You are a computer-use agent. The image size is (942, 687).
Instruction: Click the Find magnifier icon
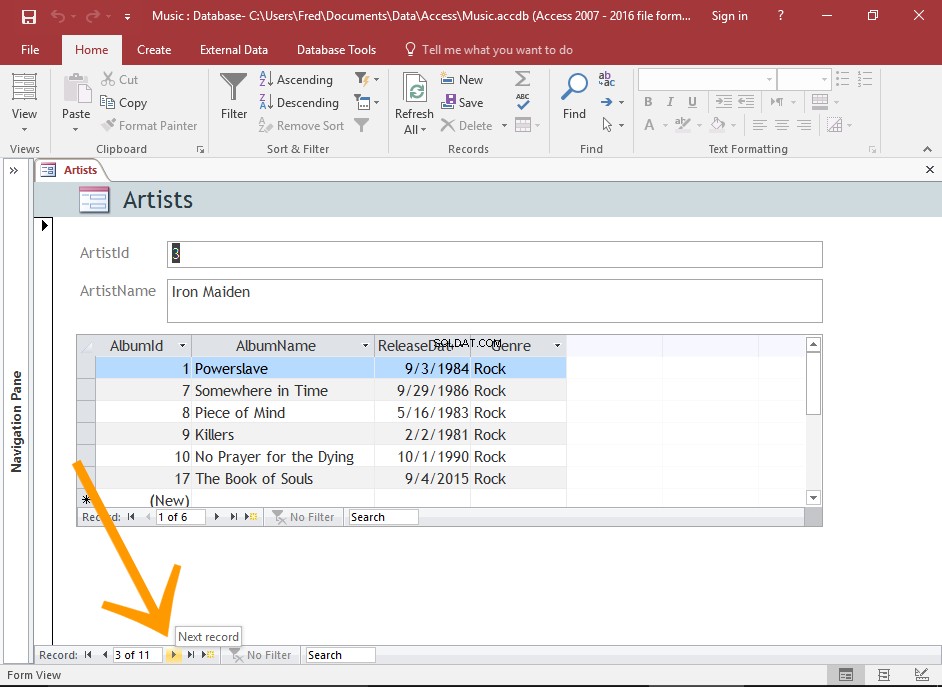(x=574, y=87)
